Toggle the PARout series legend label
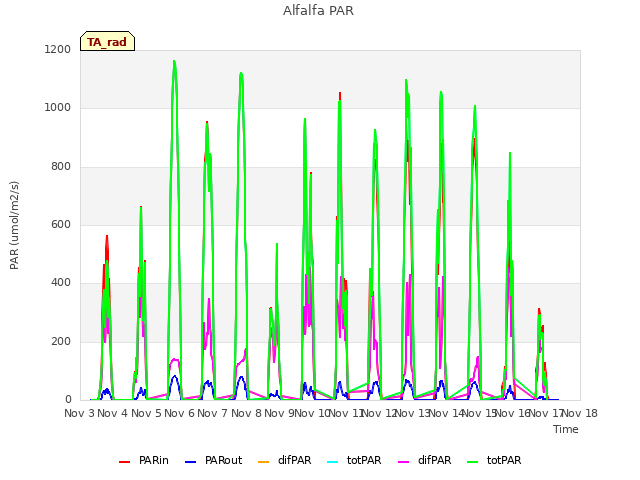The height and width of the screenshot is (480, 640). point(223,460)
